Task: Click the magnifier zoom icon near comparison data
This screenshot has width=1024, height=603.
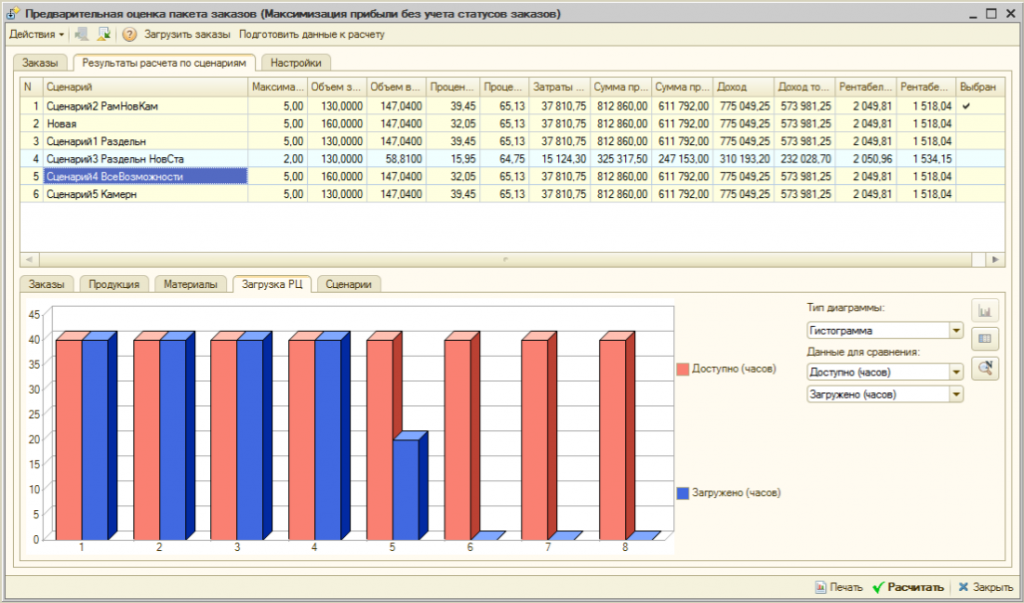Action: pyautogui.click(x=985, y=368)
